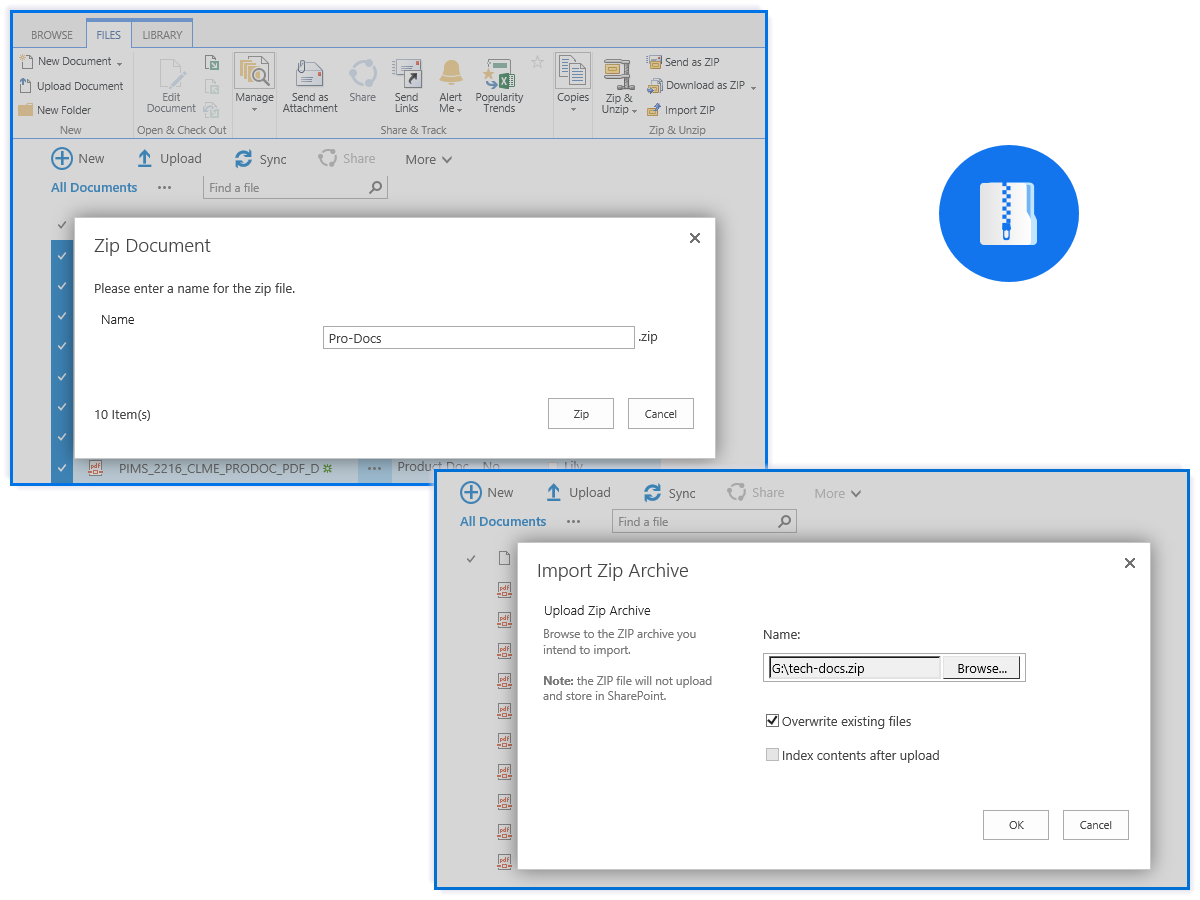The image size is (1200, 900).
Task: Toggle the select-all checkmark in the Import Zip window's list header
Action: tap(471, 558)
